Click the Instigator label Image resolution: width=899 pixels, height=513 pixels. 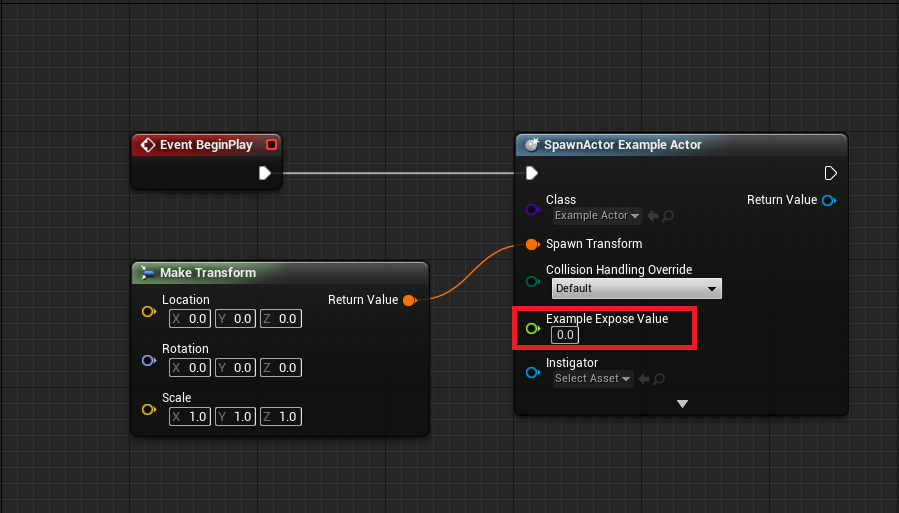coord(572,363)
